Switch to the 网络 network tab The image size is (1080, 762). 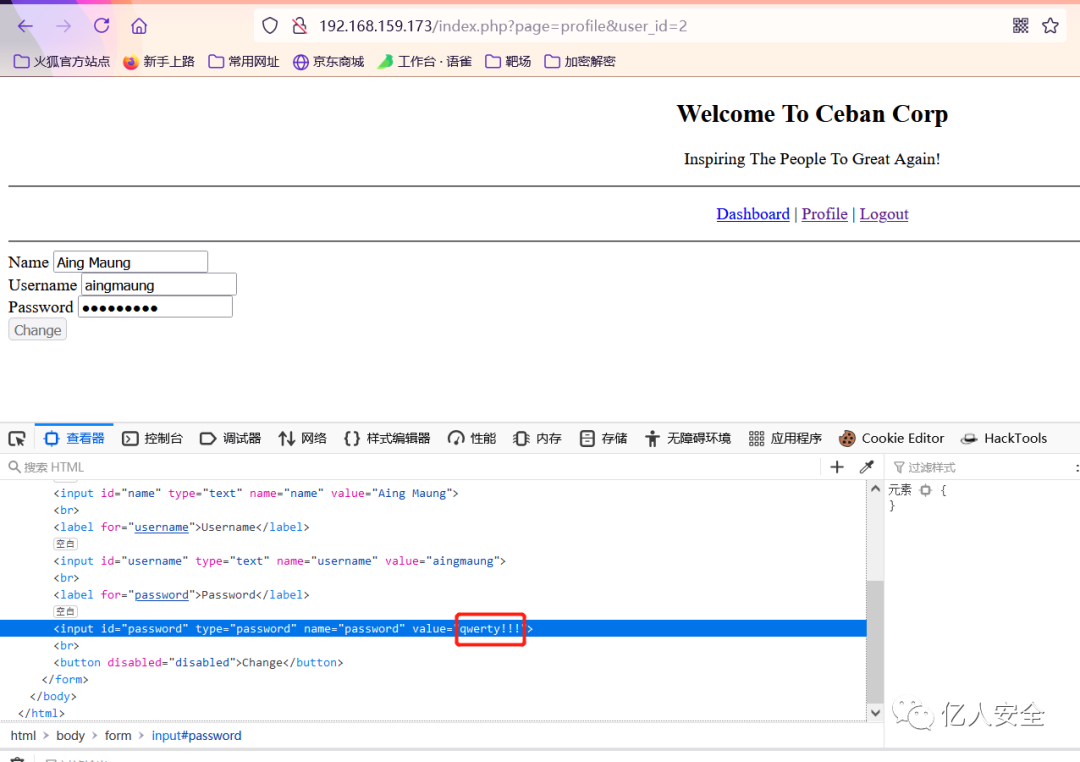302,439
